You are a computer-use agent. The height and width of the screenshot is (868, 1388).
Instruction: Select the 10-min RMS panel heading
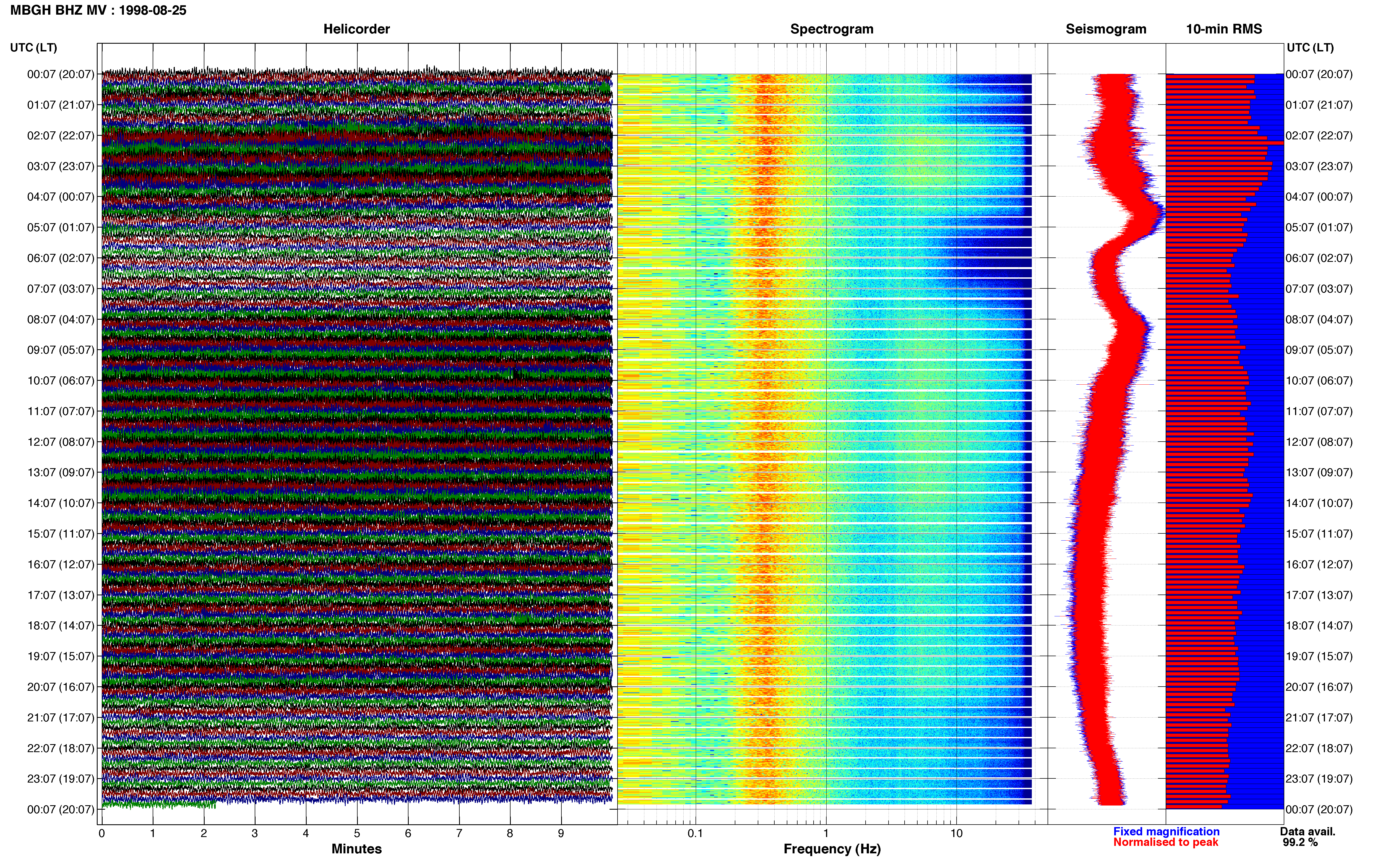click(x=1224, y=29)
